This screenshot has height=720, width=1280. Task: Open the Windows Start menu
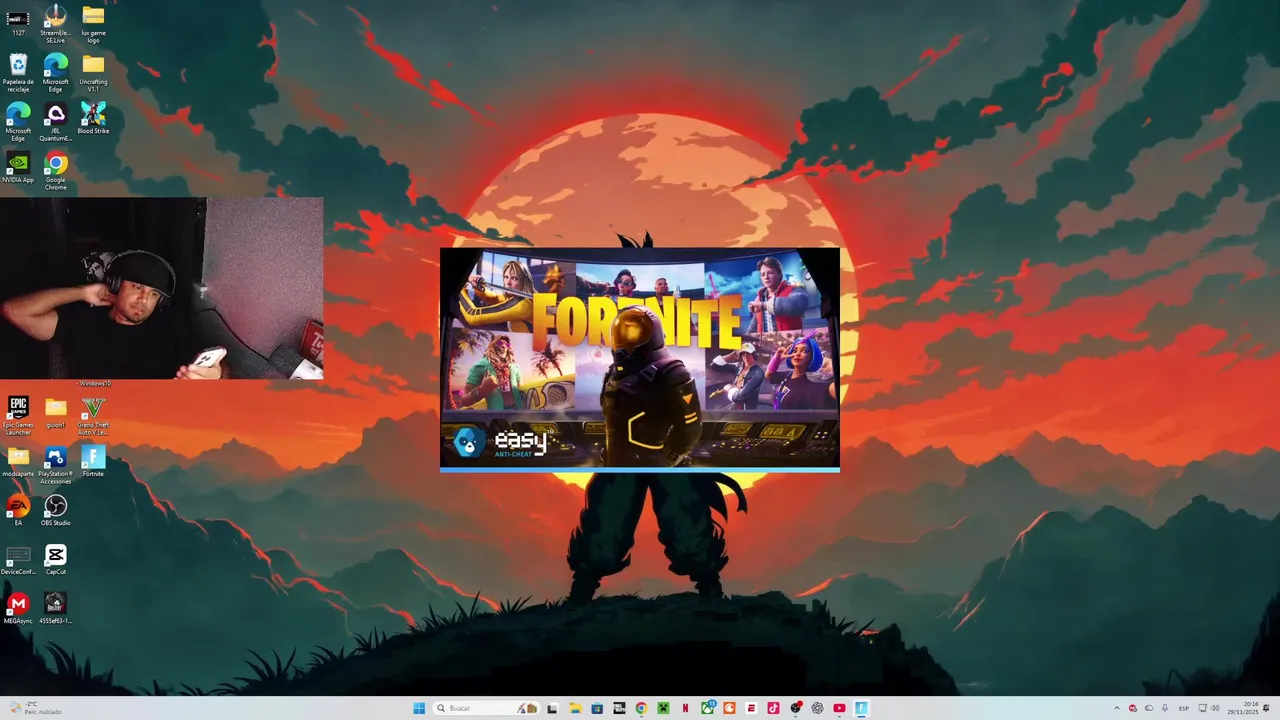click(419, 708)
